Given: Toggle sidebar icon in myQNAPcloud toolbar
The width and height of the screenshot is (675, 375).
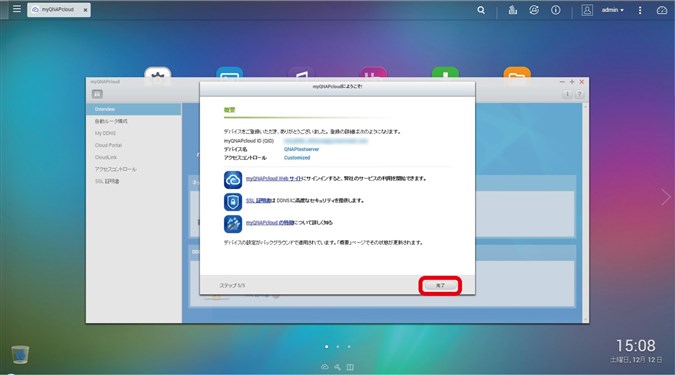Looking at the screenshot, I should click(97, 94).
